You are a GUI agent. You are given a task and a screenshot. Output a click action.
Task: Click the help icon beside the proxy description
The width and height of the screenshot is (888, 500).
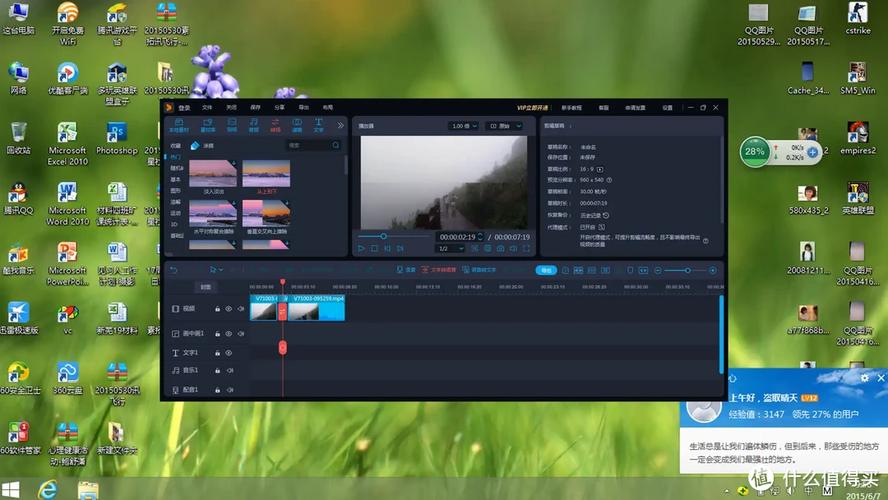(706, 241)
